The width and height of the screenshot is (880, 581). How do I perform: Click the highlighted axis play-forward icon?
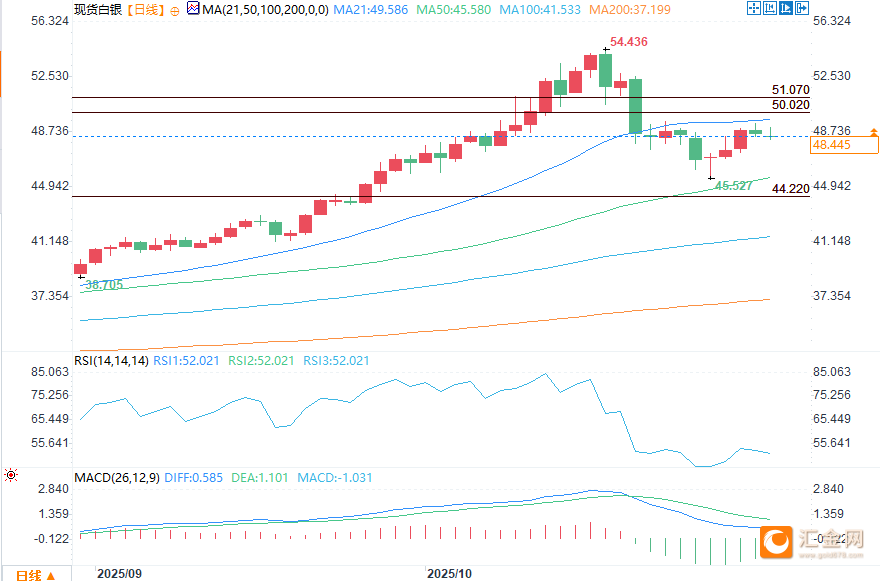(786, 8)
